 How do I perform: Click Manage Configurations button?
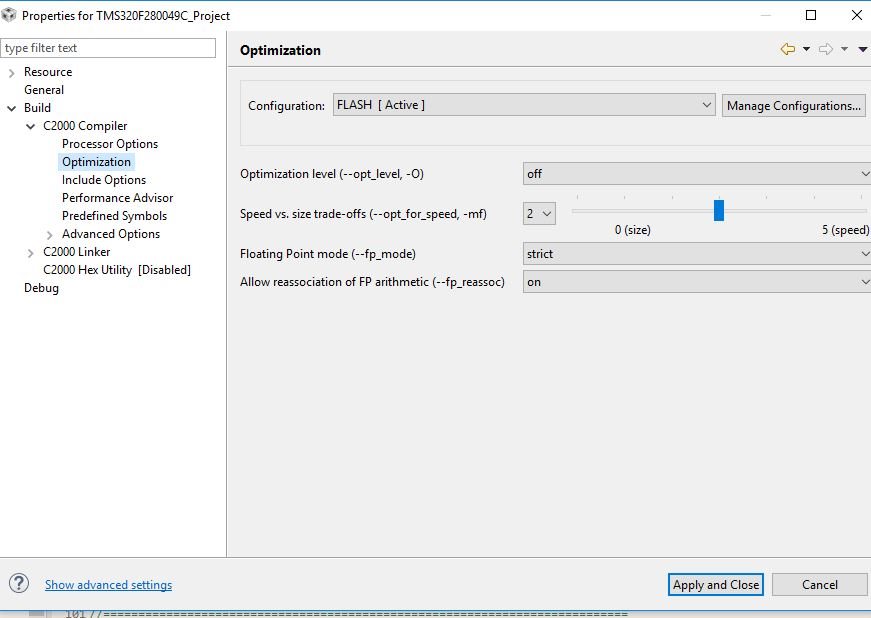point(794,105)
